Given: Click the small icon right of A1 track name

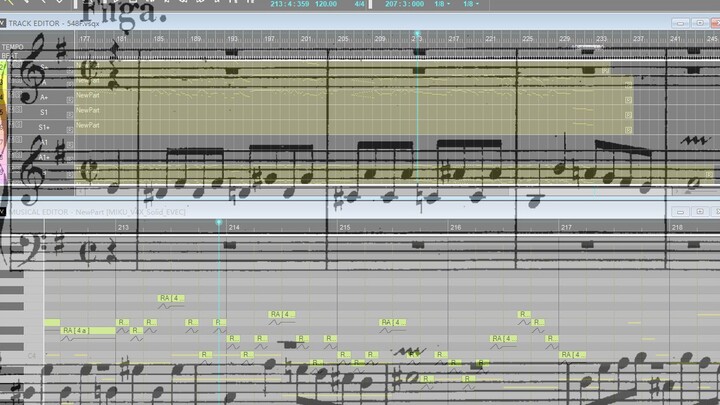Looking at the screenshot, I should pos(70,145).
